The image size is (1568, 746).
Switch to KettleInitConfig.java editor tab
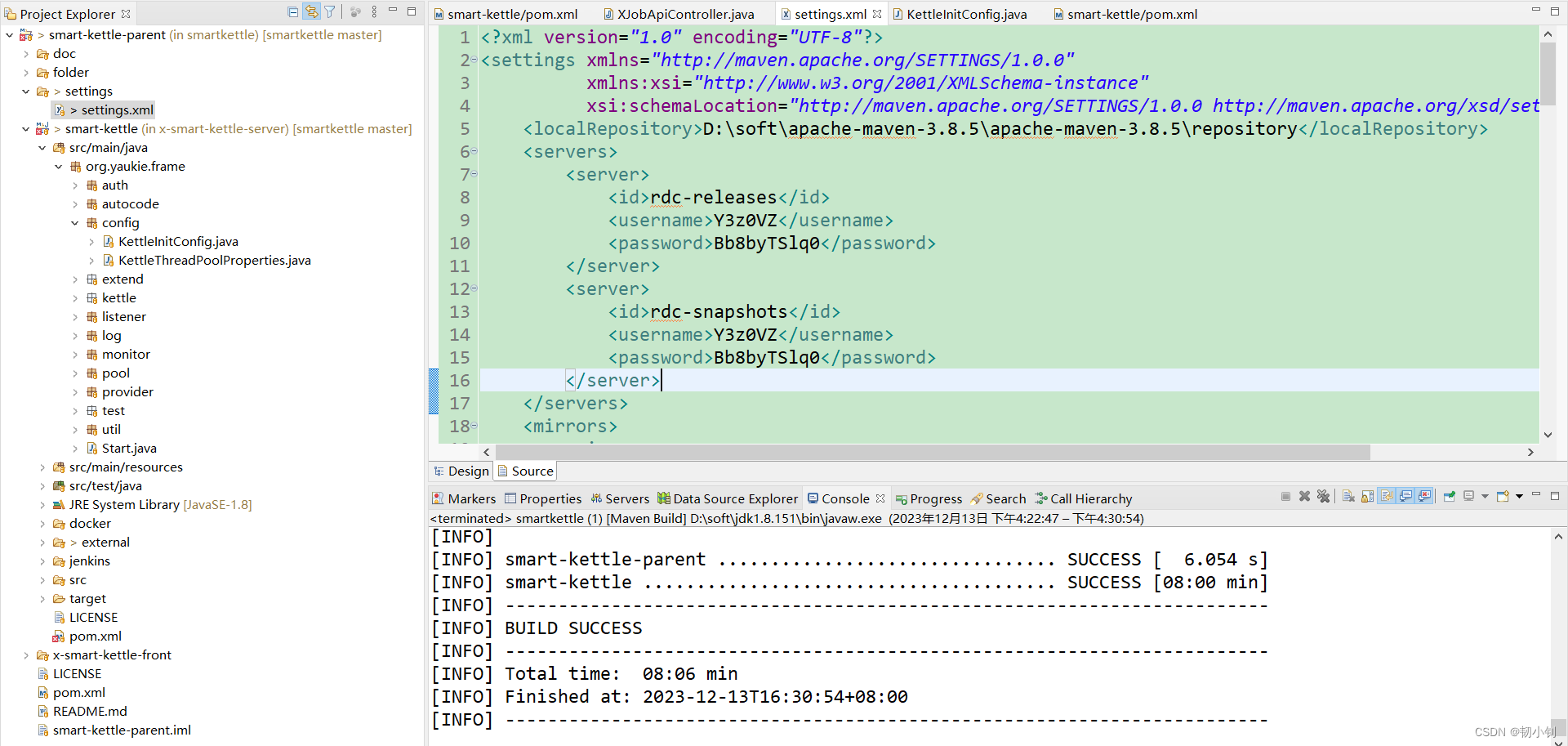[960, 14]
